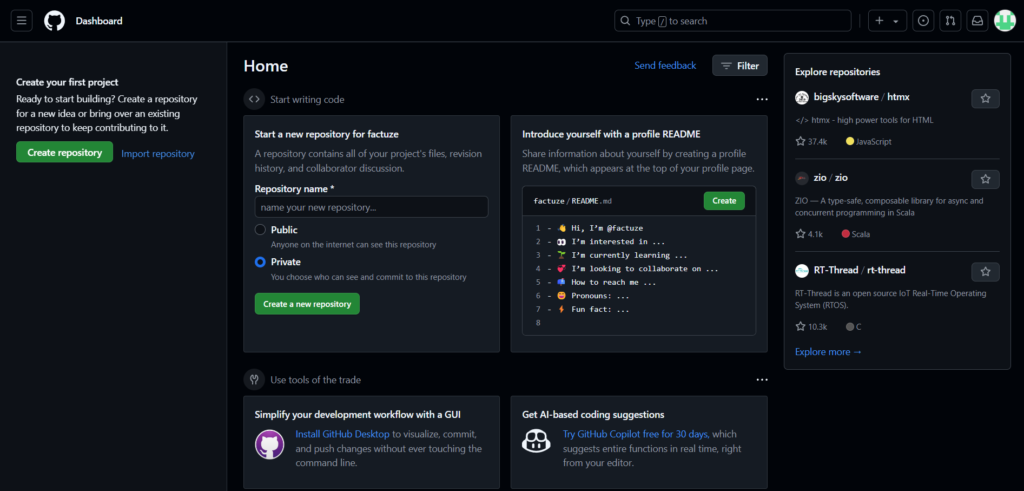Viewport: 1024px width, 491px height.
Task: Star the bigskysoftware/htmx repository
Action: click(x=985, y=98)
